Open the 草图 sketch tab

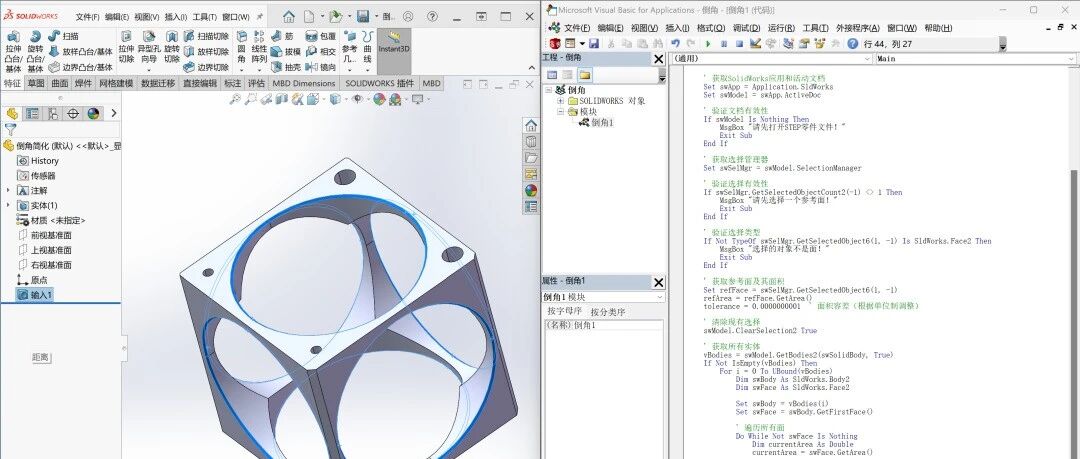pyautogui.click(x=36, y=83)
